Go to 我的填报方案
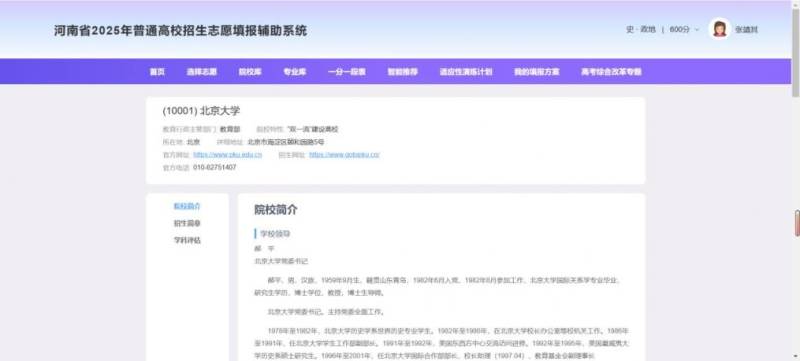 click(537, 72)
